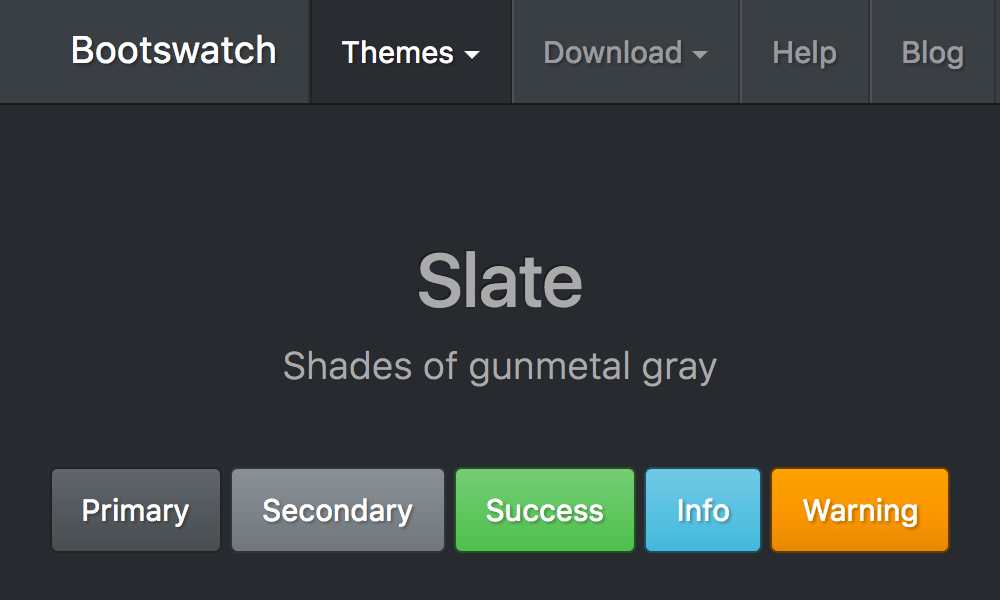Screen dimensions: 1000x600
Task: Click the gunmetal gray tagline text
Action: pos(500,366)
